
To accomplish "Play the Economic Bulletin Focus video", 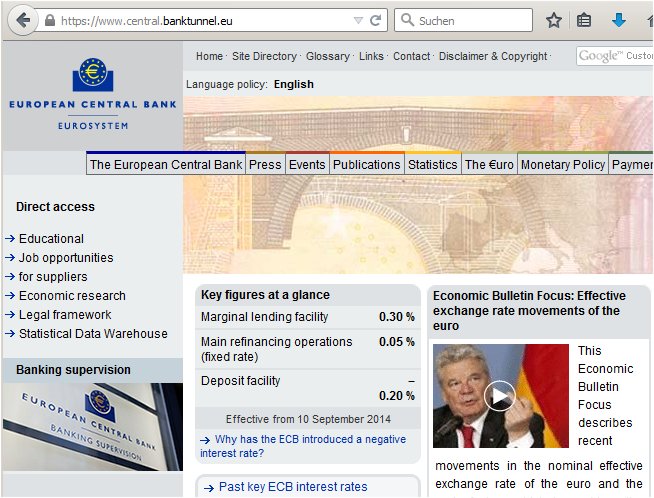I will point(498,396).
